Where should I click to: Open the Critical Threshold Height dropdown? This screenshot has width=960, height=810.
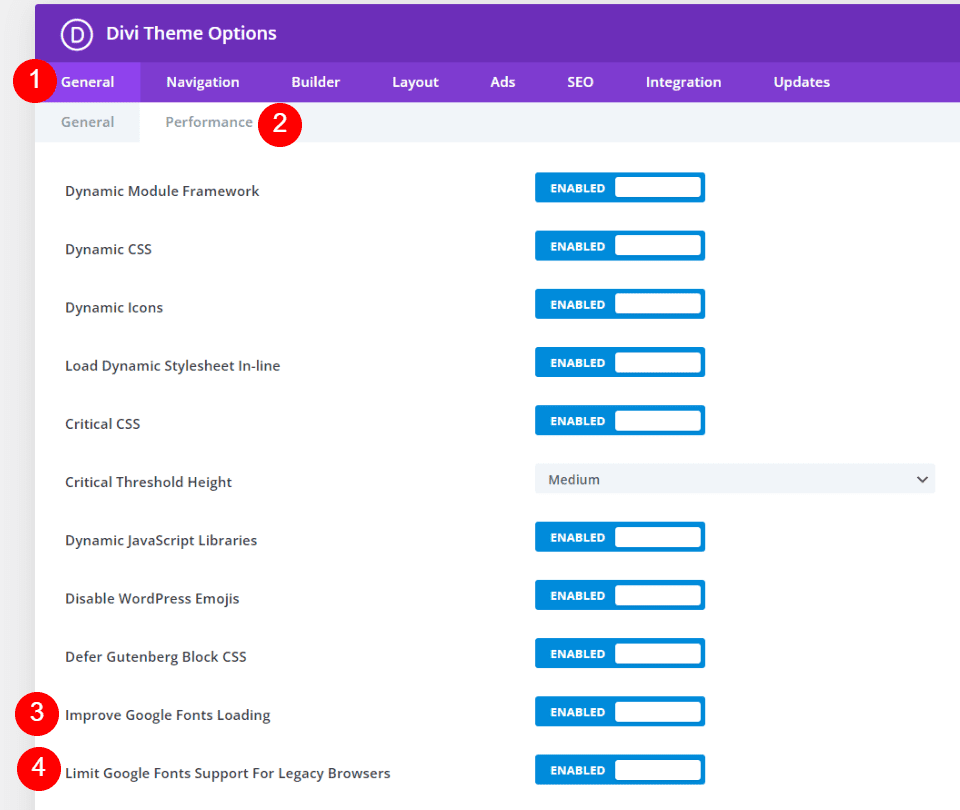coord(735,479)
